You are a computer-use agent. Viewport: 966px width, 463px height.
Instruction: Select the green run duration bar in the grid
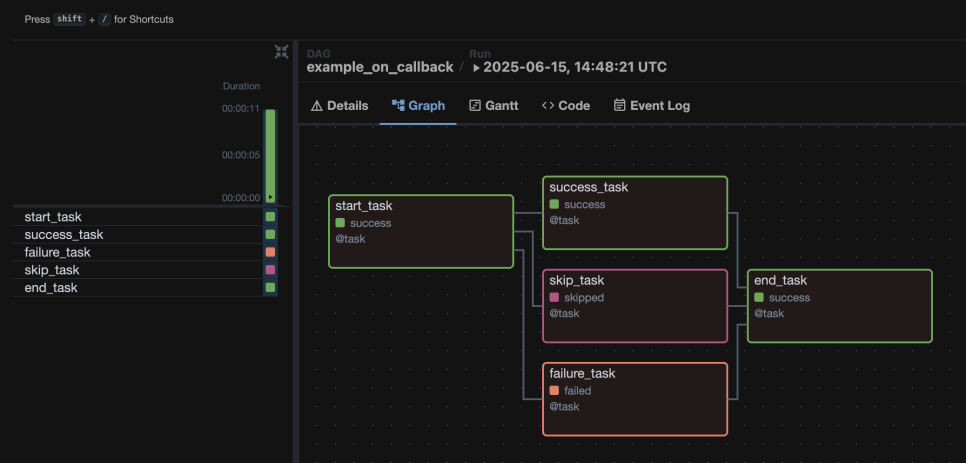point(270,156)
